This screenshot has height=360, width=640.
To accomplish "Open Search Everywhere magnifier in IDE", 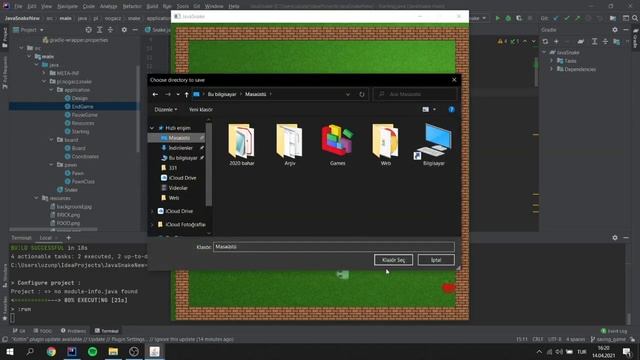I will point(635,18).
